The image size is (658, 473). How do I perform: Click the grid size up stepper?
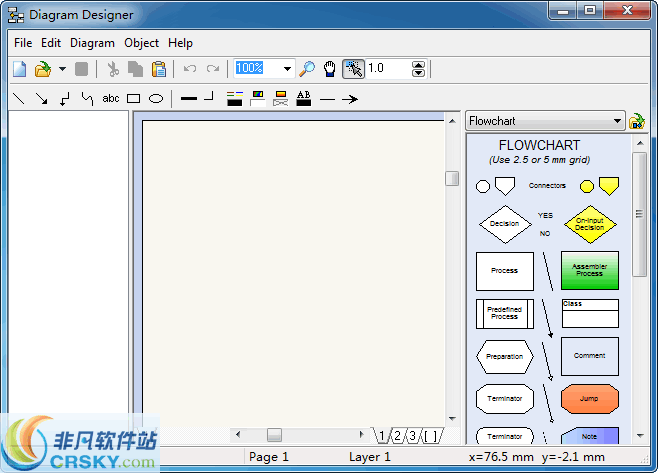tap(418, 65)
